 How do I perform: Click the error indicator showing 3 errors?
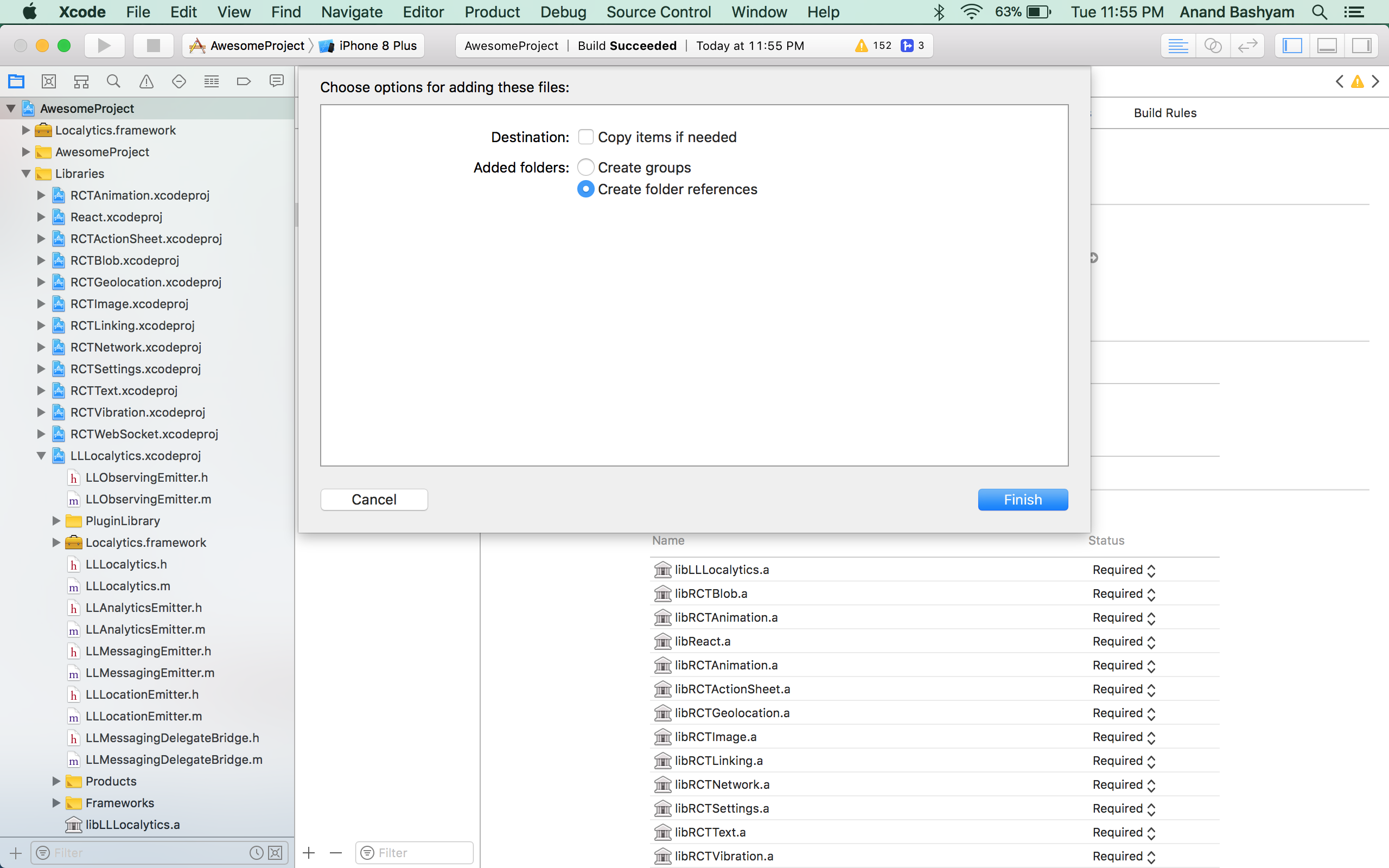(x=914, y=45)
